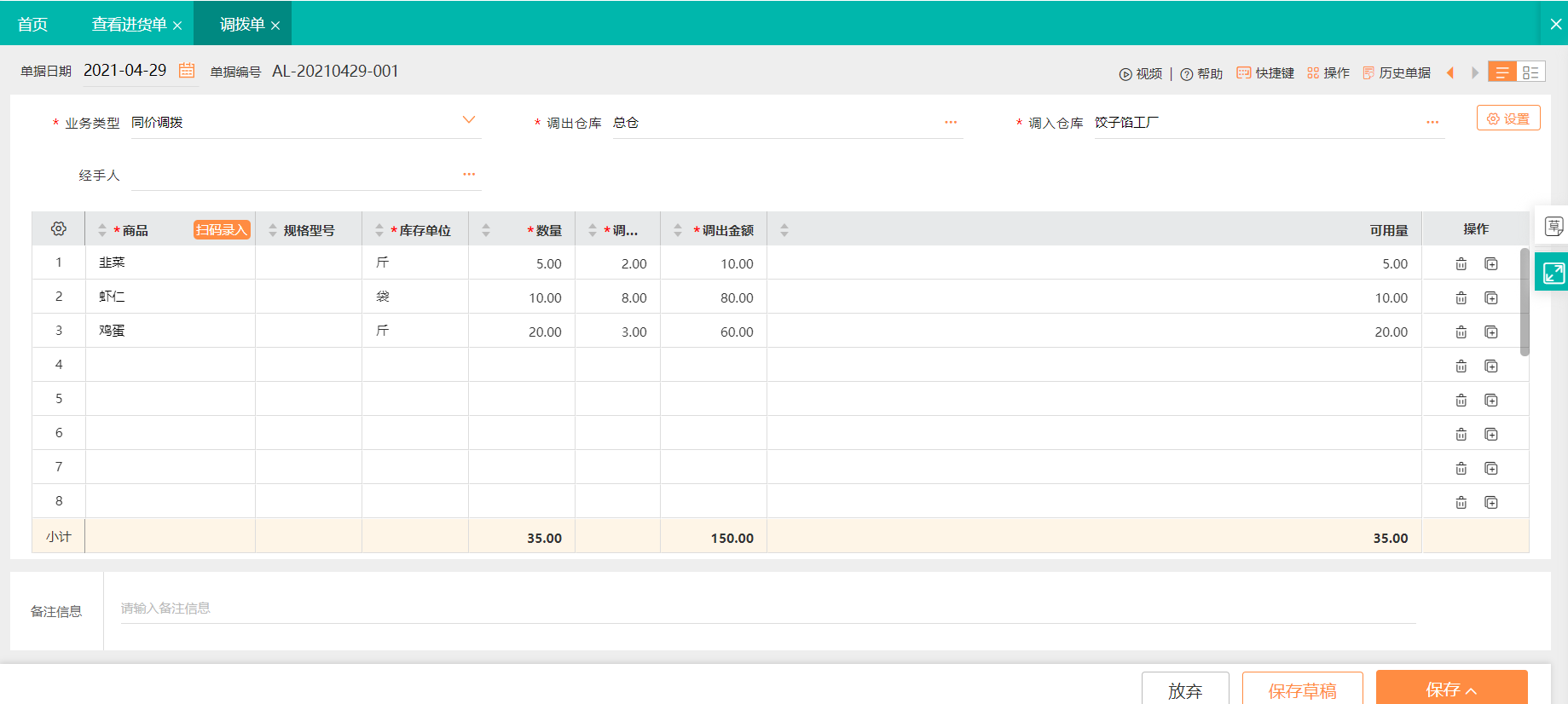
Task: Go to 首页 tab
Action: click(32, 25)
